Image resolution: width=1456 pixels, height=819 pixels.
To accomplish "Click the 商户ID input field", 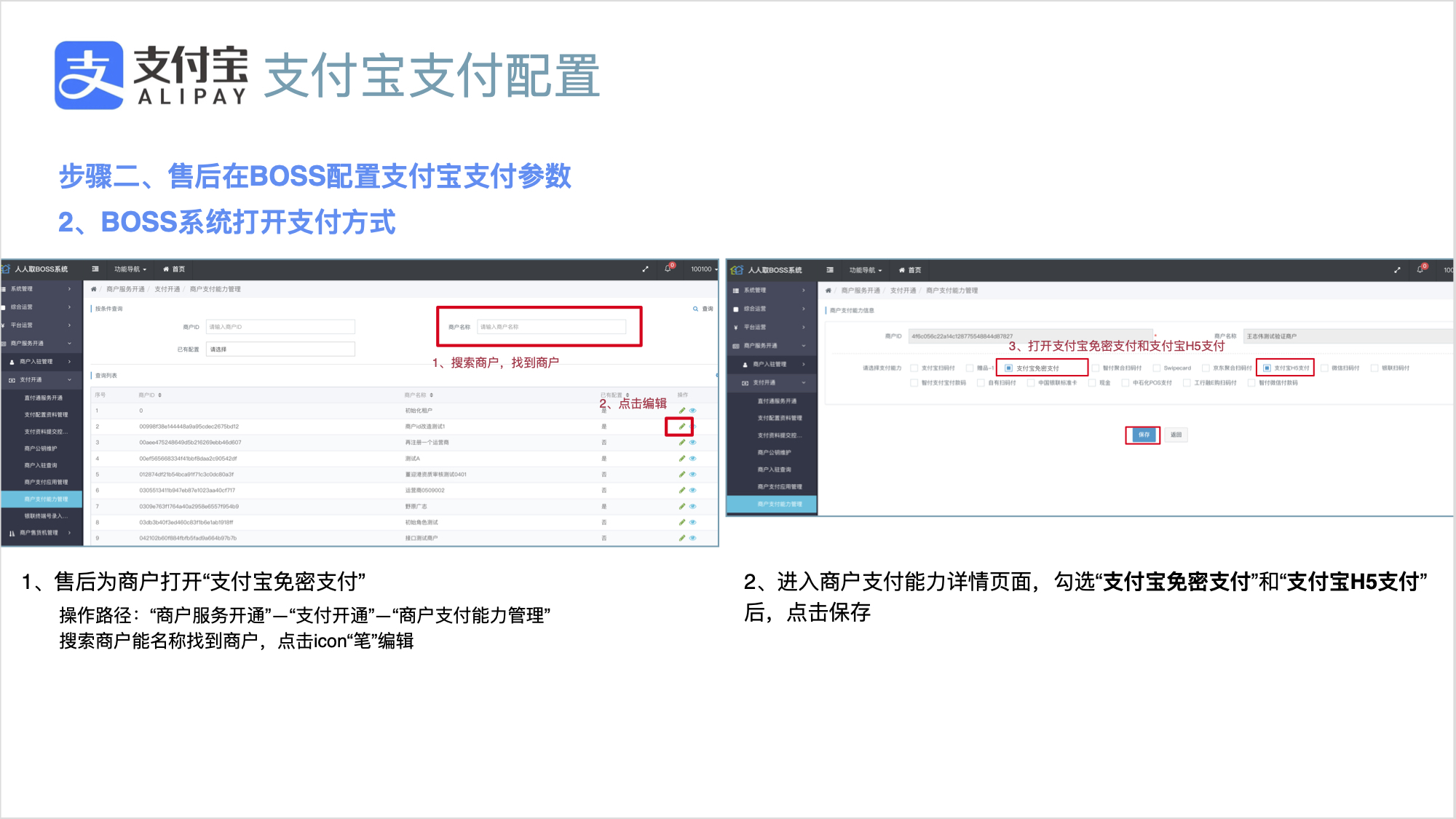I will coord(280,327).
